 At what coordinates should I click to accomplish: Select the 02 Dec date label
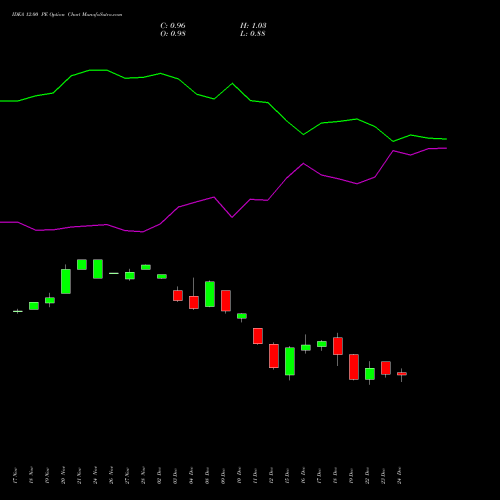coord(159,476)
